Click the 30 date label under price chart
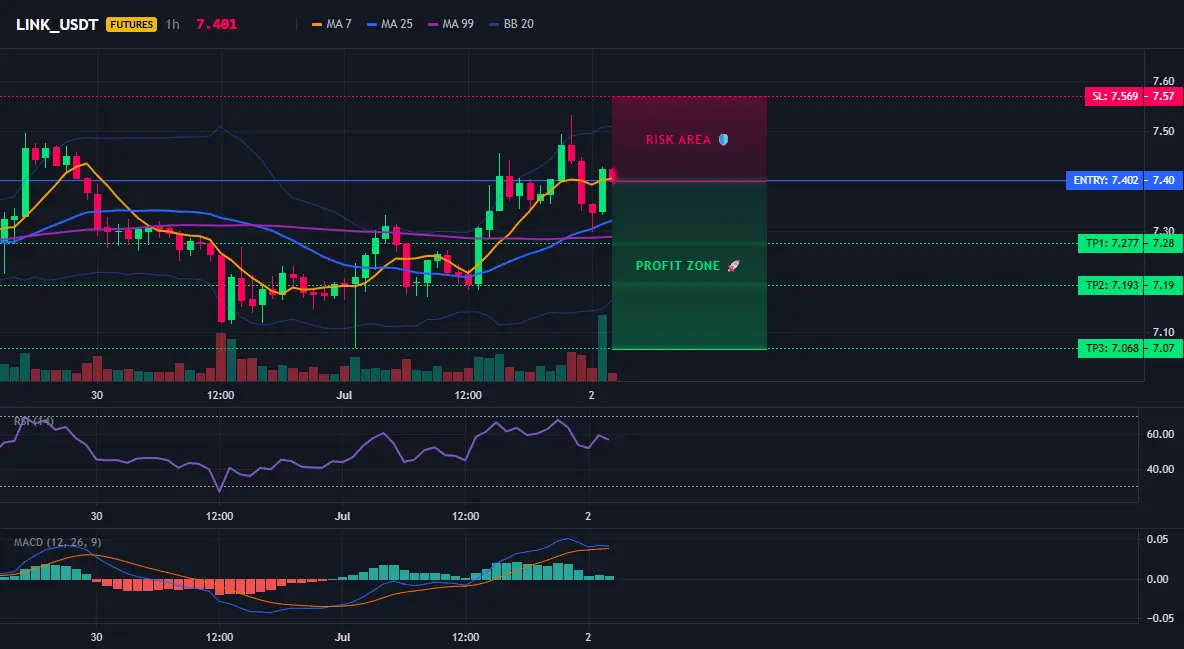Screen dimensions: 1184x649 click(x=97, y=395)
